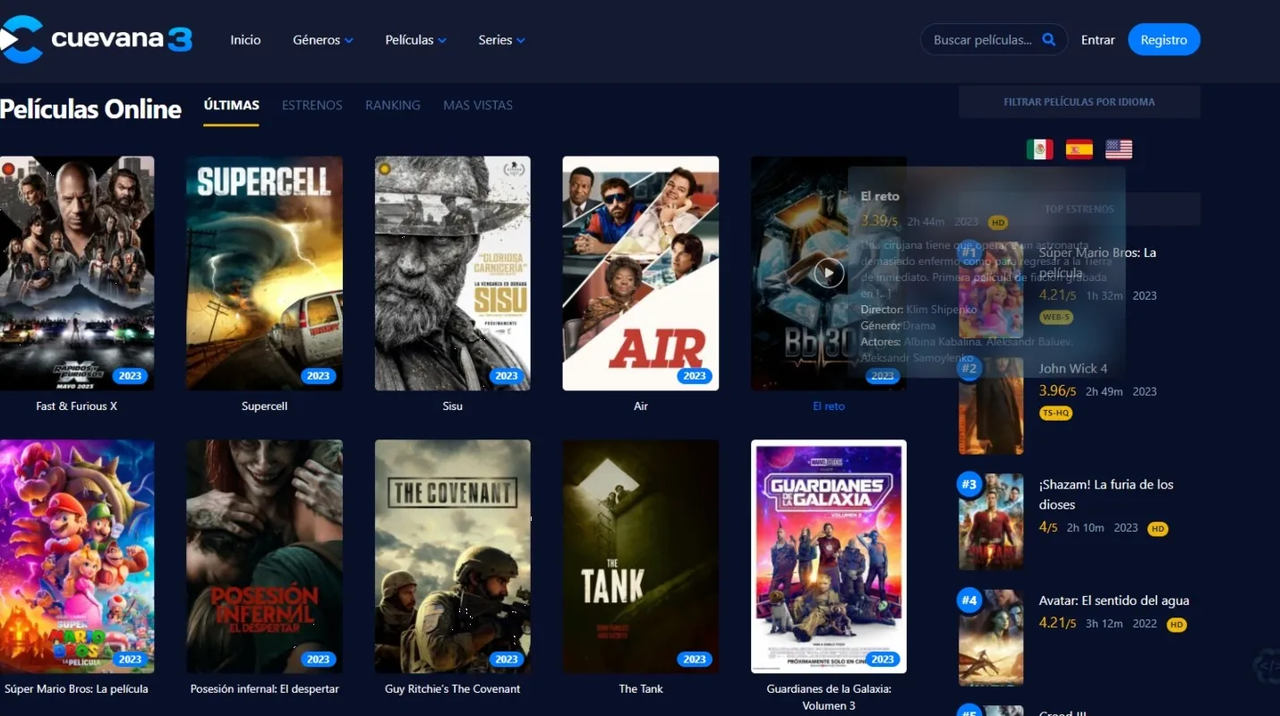
Task: Click the Registro button
Action: 1164,40
